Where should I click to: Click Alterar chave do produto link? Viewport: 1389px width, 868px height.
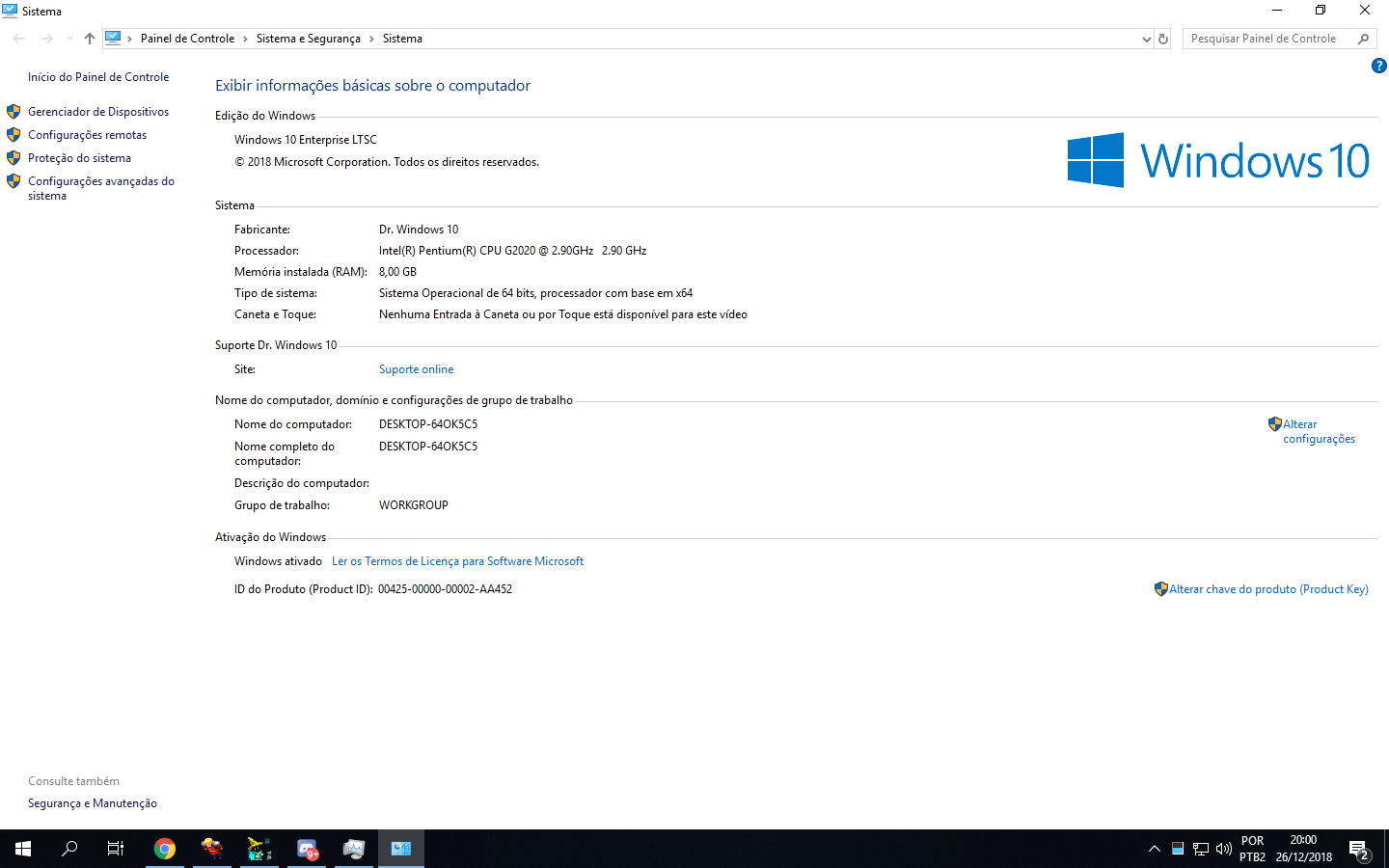(1268, 589)
